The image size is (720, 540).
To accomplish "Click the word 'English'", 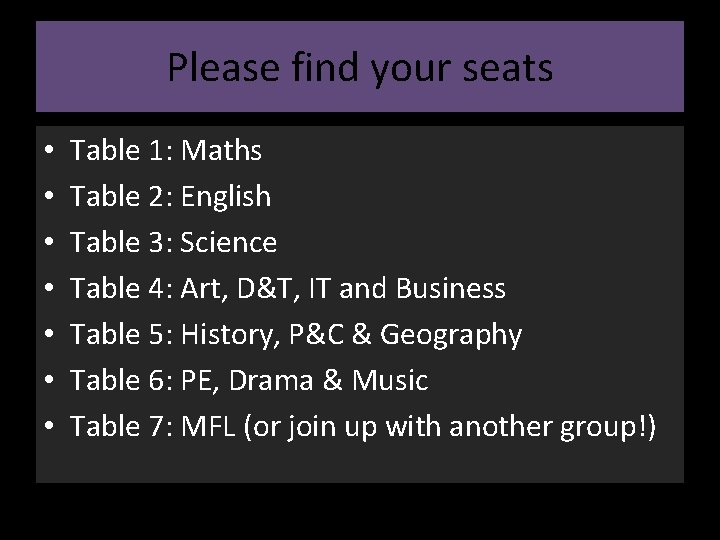I will click(226, 197).
